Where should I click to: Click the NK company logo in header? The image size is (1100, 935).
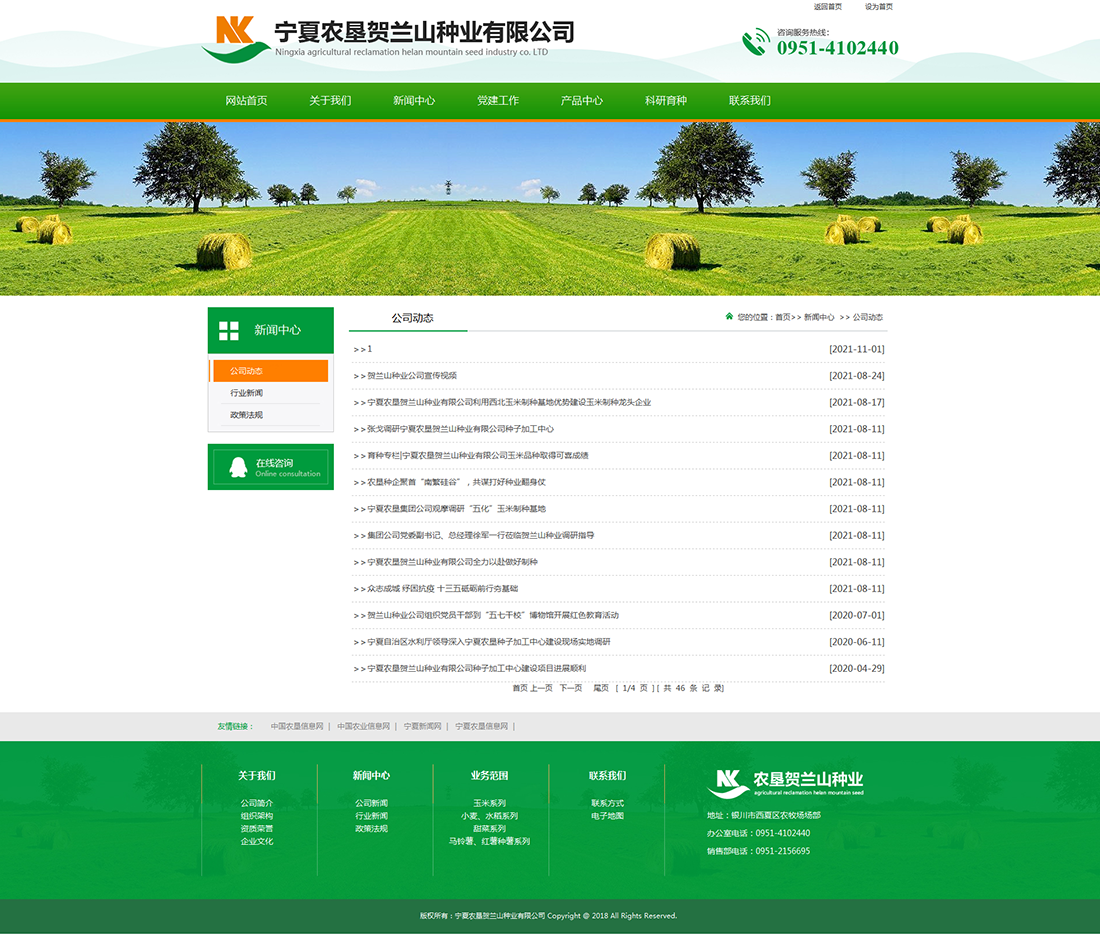236,38
